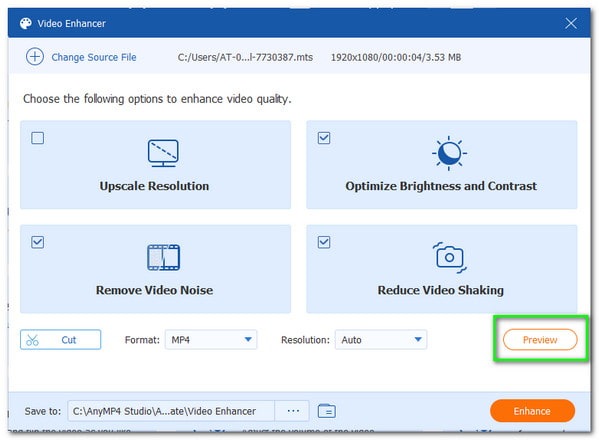Open the output folder icon
Screen dimensions: 599x440
pyautogui.click(x=327, y=411)
